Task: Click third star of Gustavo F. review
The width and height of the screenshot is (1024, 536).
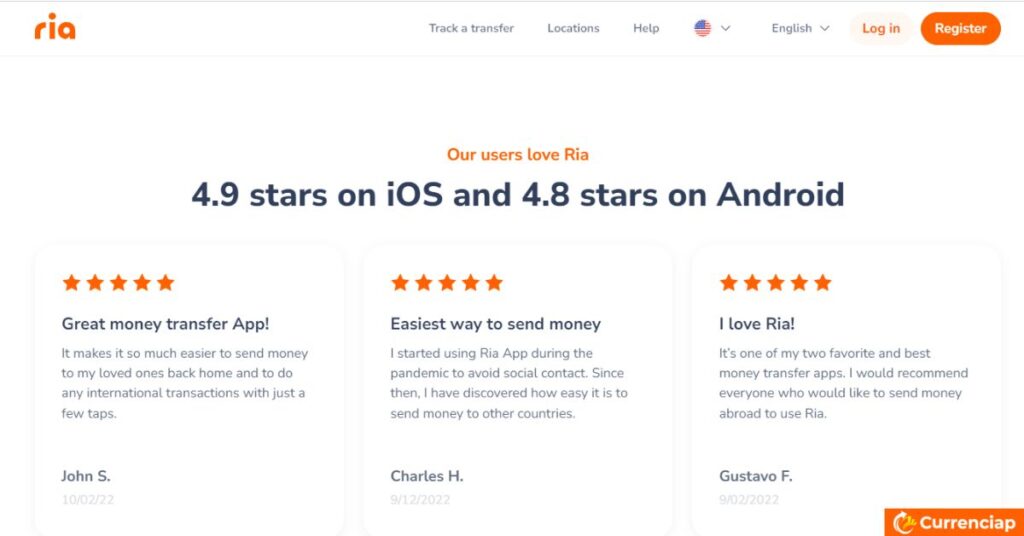Action: click(x=776, y=283)
